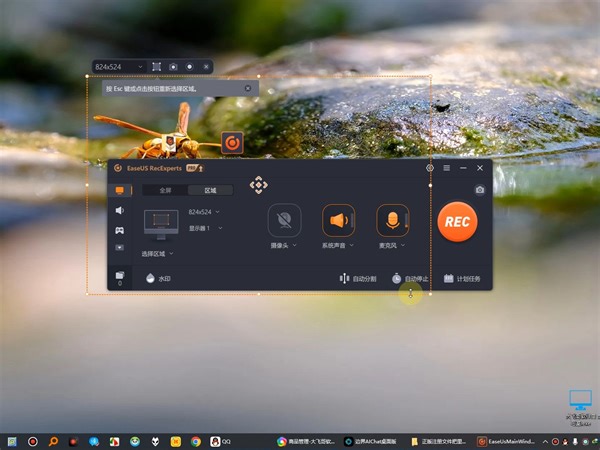Image resolution: width=600 pixels, height=450 pixels.
Task: Click the yellow square taskbar icon
Action: pos(176,442)
